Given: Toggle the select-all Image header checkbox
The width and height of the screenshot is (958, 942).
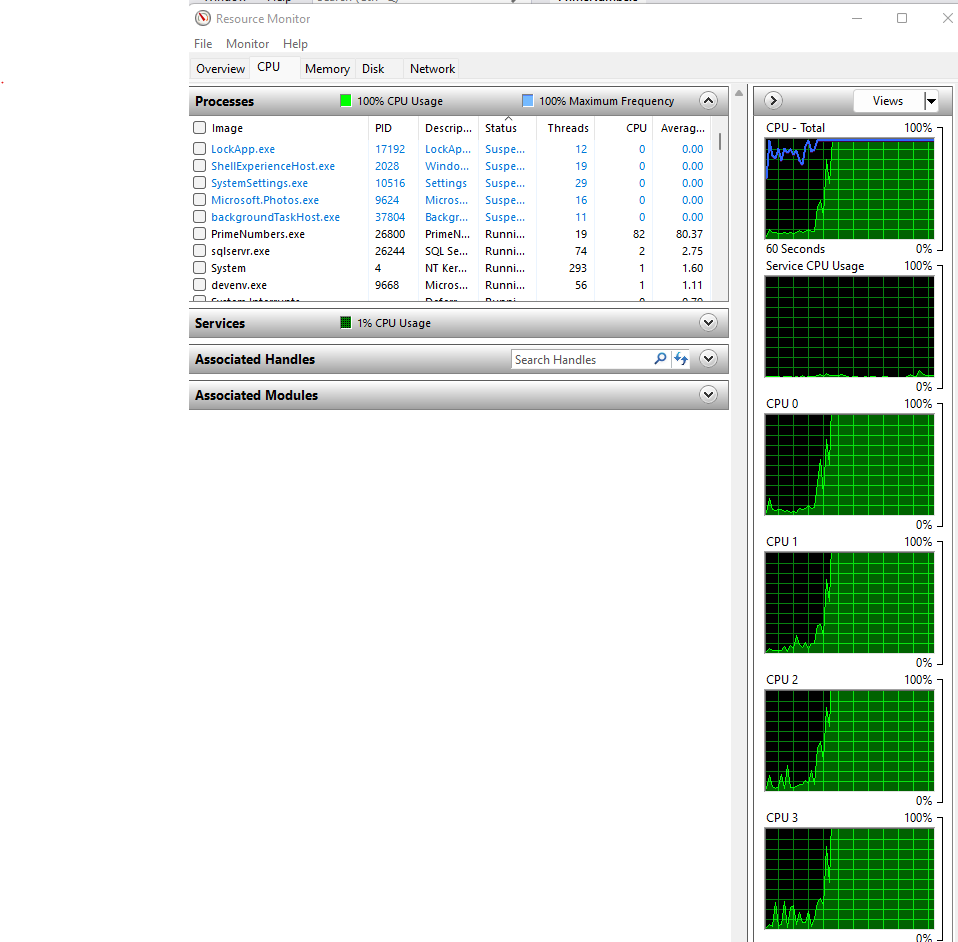Looking at the screenshot, I should point(200,128).
